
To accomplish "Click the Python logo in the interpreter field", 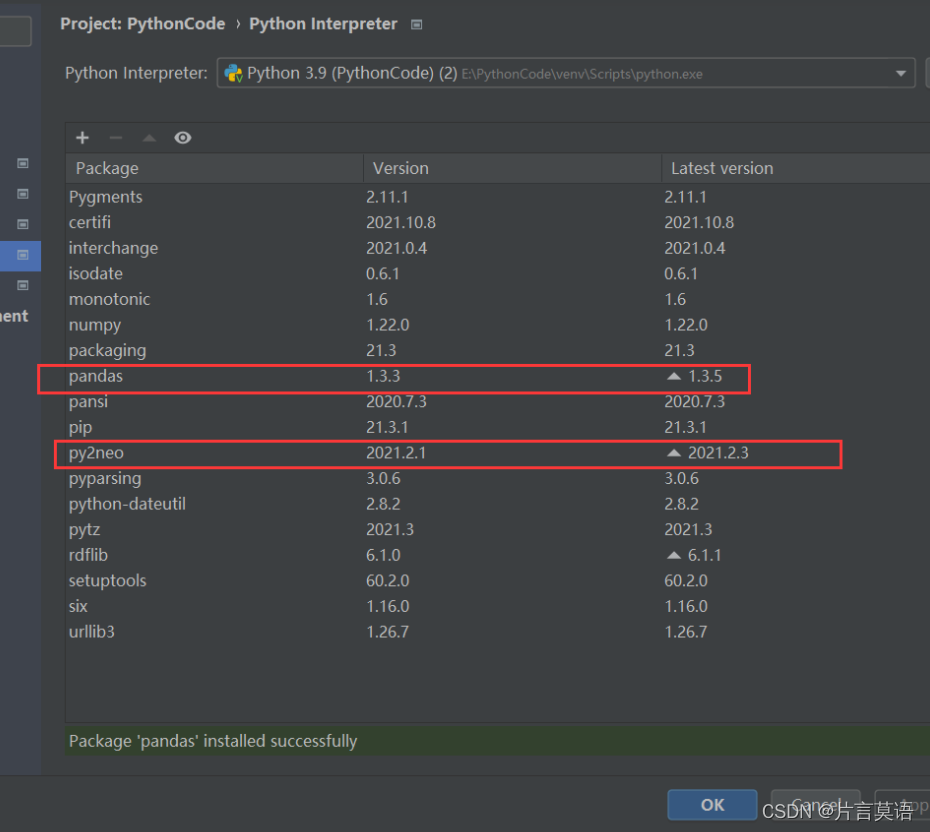I will coord(234,74).
